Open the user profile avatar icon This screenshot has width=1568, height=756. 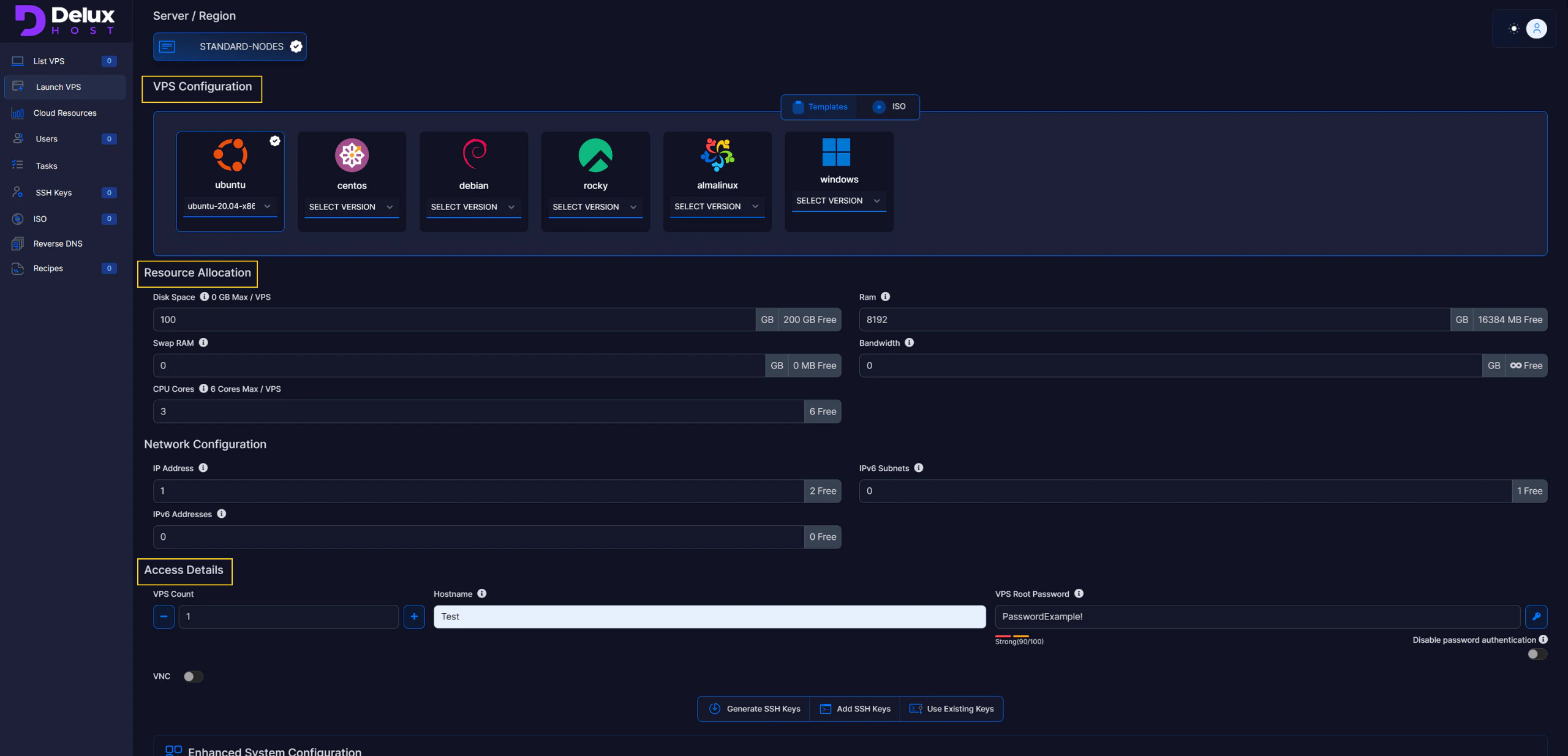pyautogui.click(x=1536, y=29)
